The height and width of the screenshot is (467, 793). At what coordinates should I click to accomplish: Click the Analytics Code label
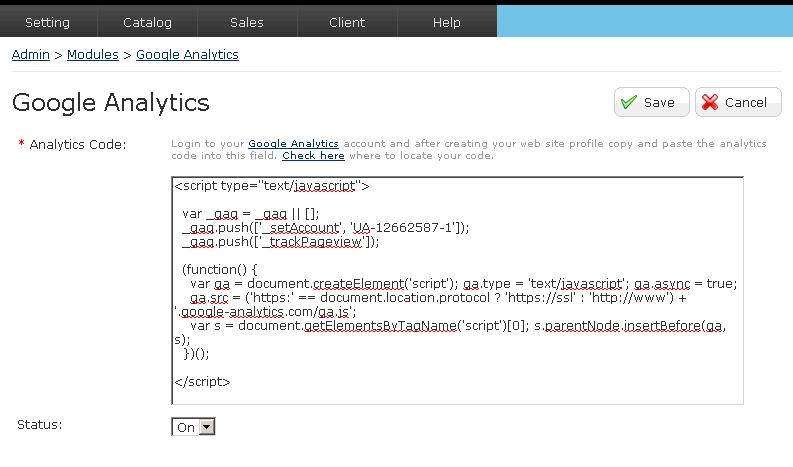click(x=77, y=145)
